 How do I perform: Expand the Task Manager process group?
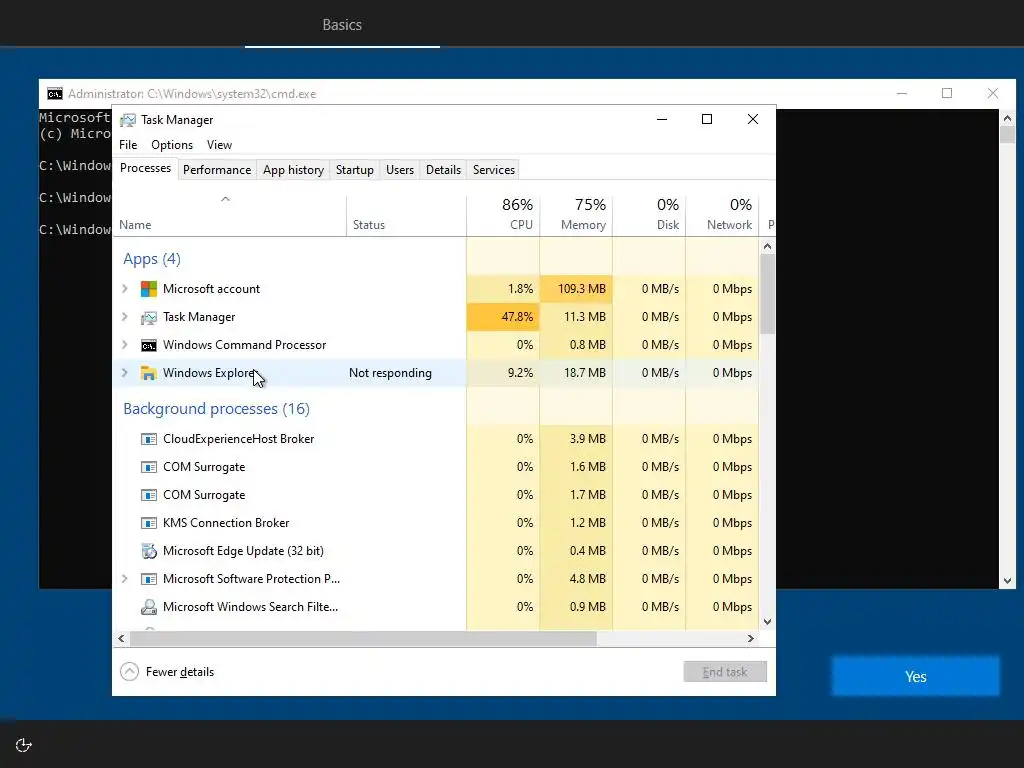125,317
